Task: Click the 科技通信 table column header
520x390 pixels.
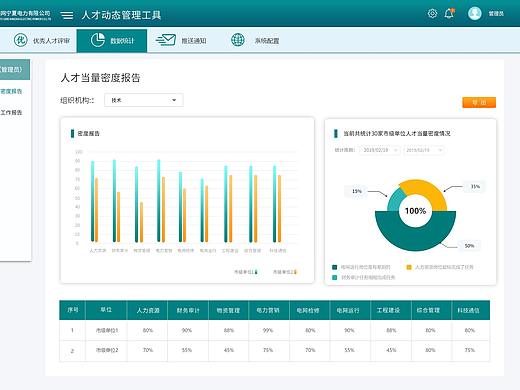Action: [470, 310]
